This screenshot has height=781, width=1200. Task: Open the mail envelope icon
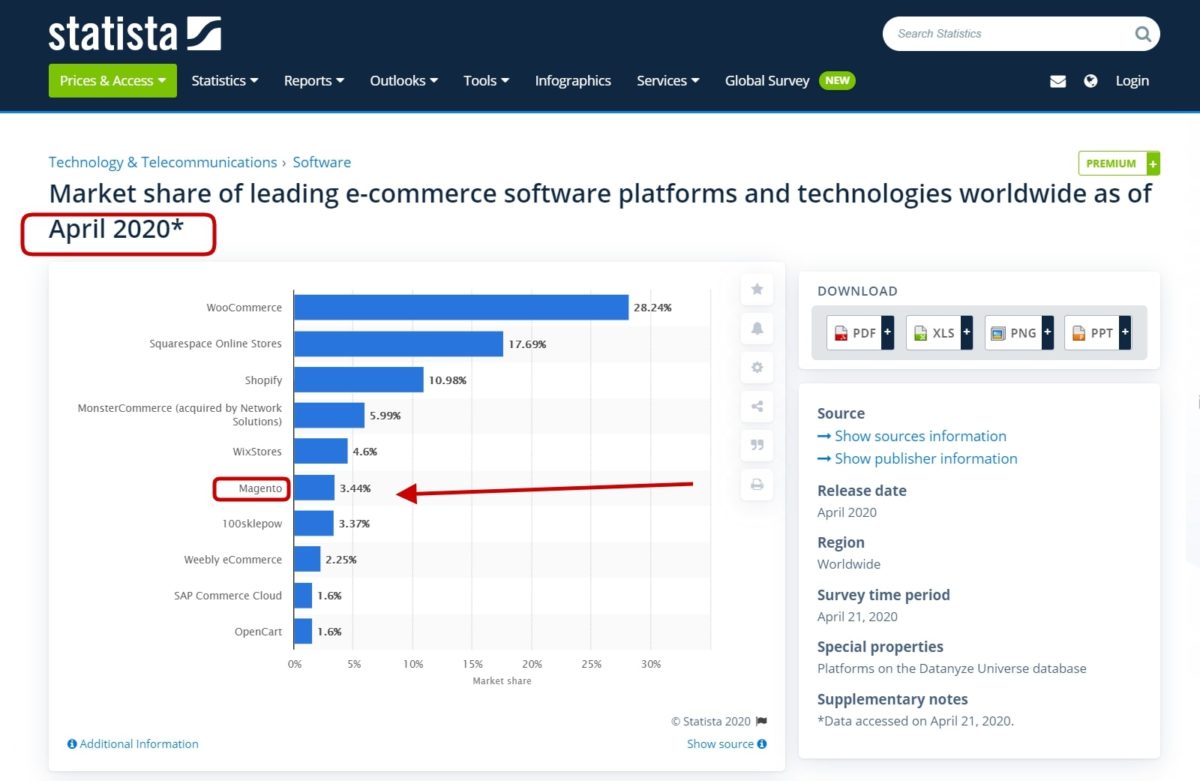tap(1058, 81)
